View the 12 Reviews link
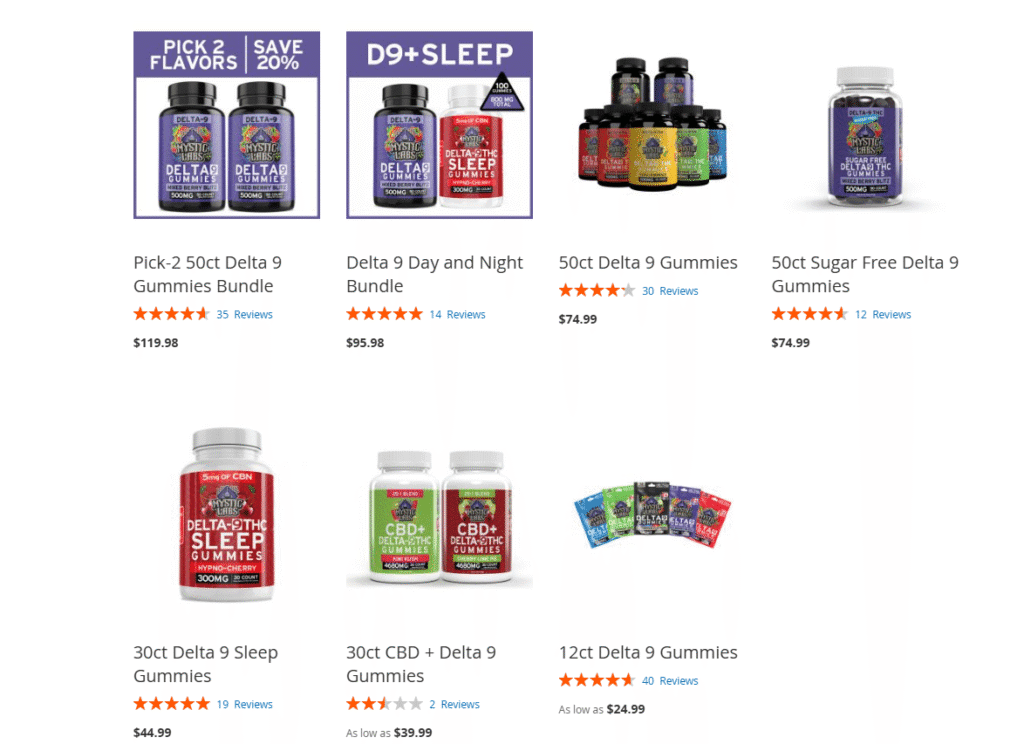The width and height of the screenshot is (1024, 744). [x=883, y=314]
